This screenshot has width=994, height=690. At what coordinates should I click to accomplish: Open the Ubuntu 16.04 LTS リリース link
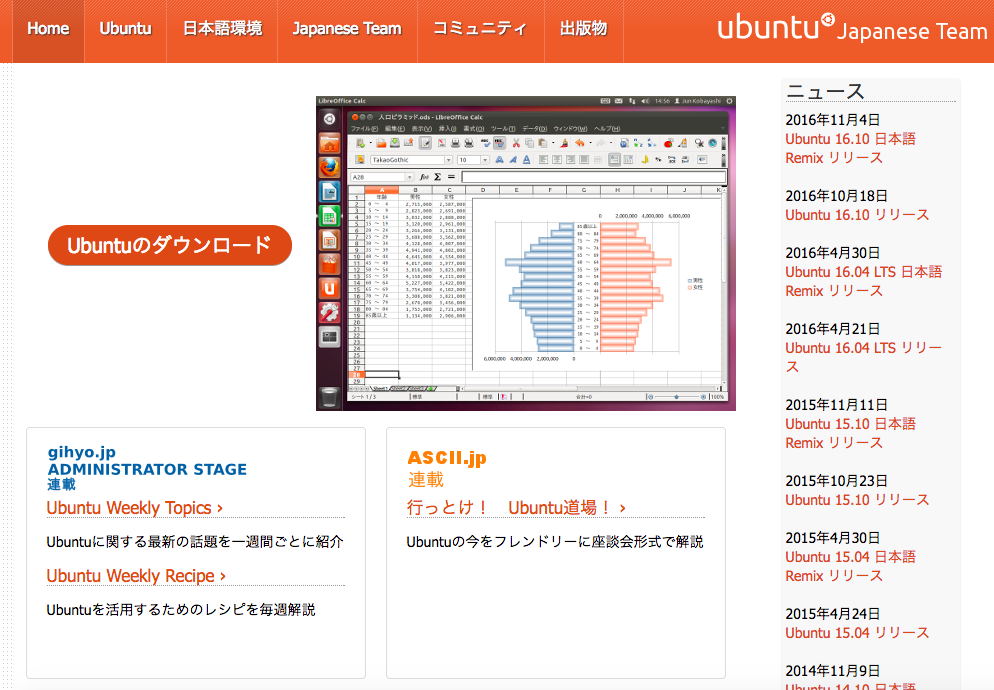click(x=863, y=358)
